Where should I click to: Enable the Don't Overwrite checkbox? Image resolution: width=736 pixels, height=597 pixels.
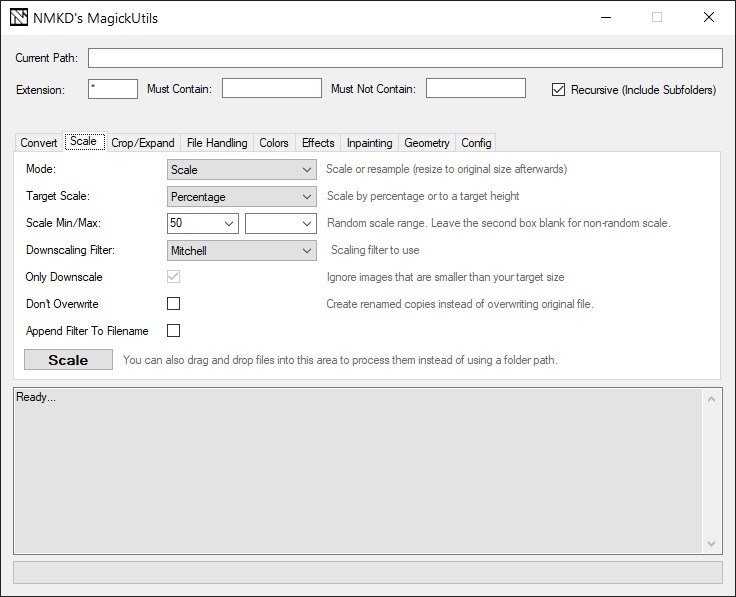tap(173, 304)
